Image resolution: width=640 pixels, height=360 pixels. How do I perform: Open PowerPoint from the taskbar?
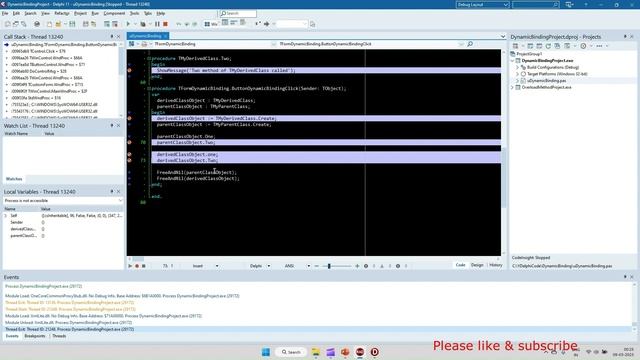coord(345,352)
